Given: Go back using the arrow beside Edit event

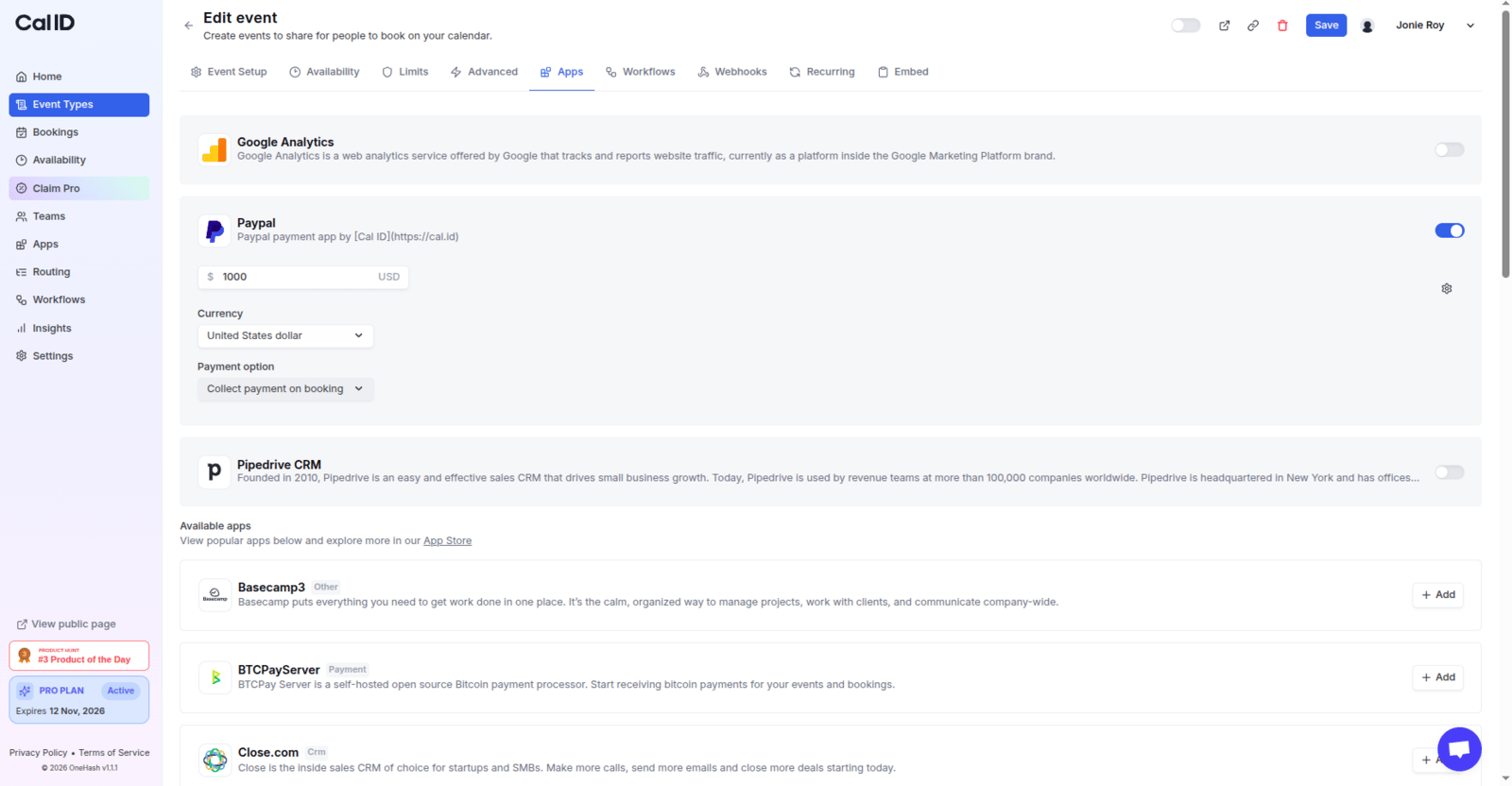Looking at the screenshot, I should tap(189, 26).
